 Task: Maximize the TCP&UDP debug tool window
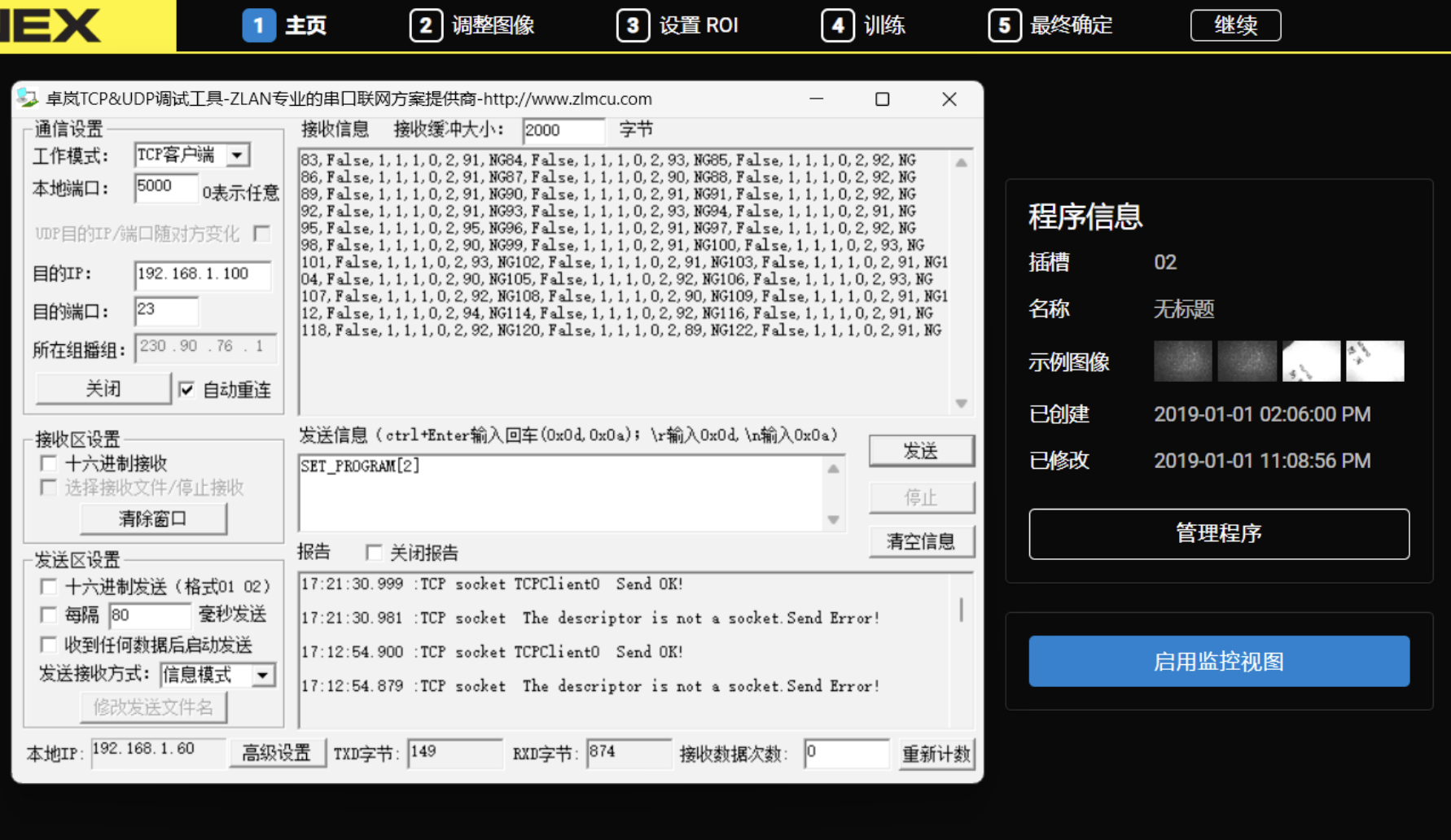coord(882,99)
